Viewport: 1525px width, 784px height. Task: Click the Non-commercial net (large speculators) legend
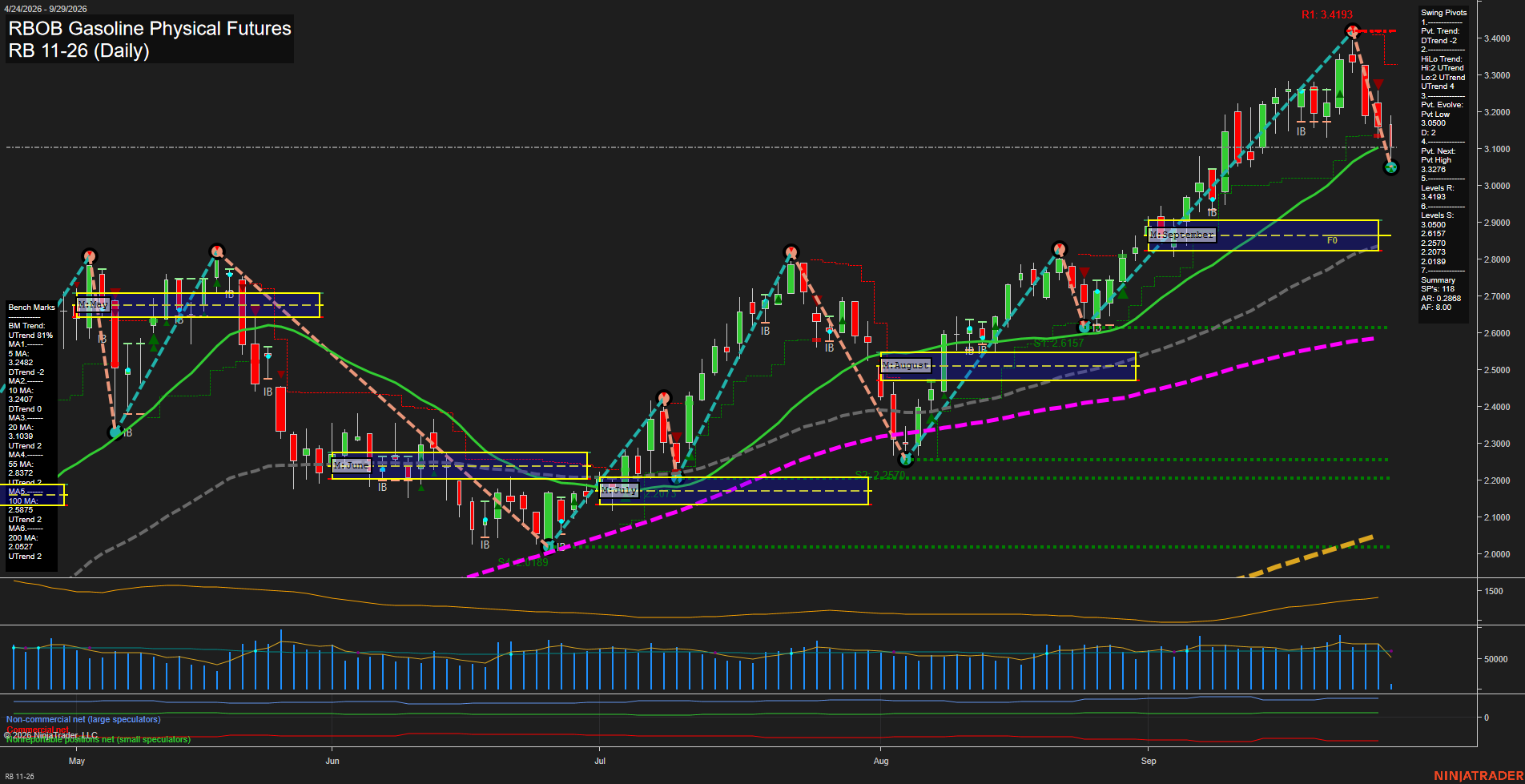[x=83, y=719]
